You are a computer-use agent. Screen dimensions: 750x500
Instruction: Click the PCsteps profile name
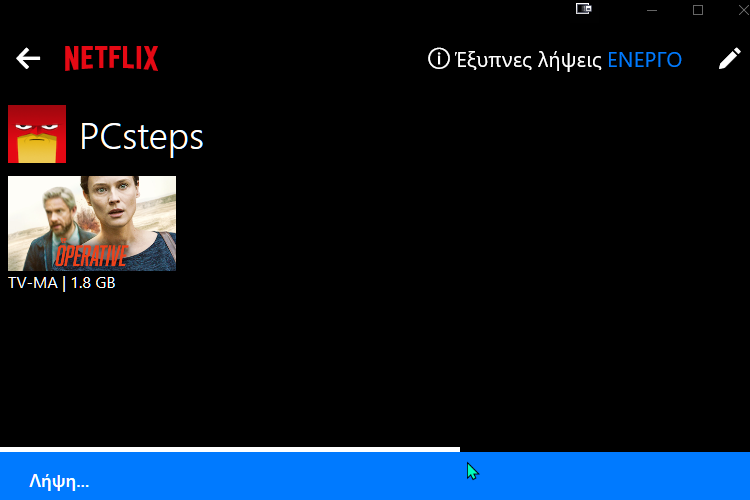[142, 137]
